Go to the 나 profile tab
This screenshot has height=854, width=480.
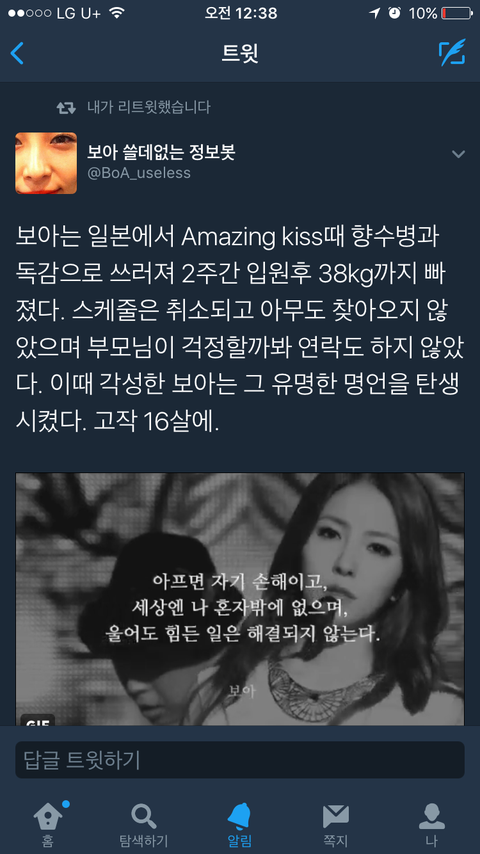432,823
